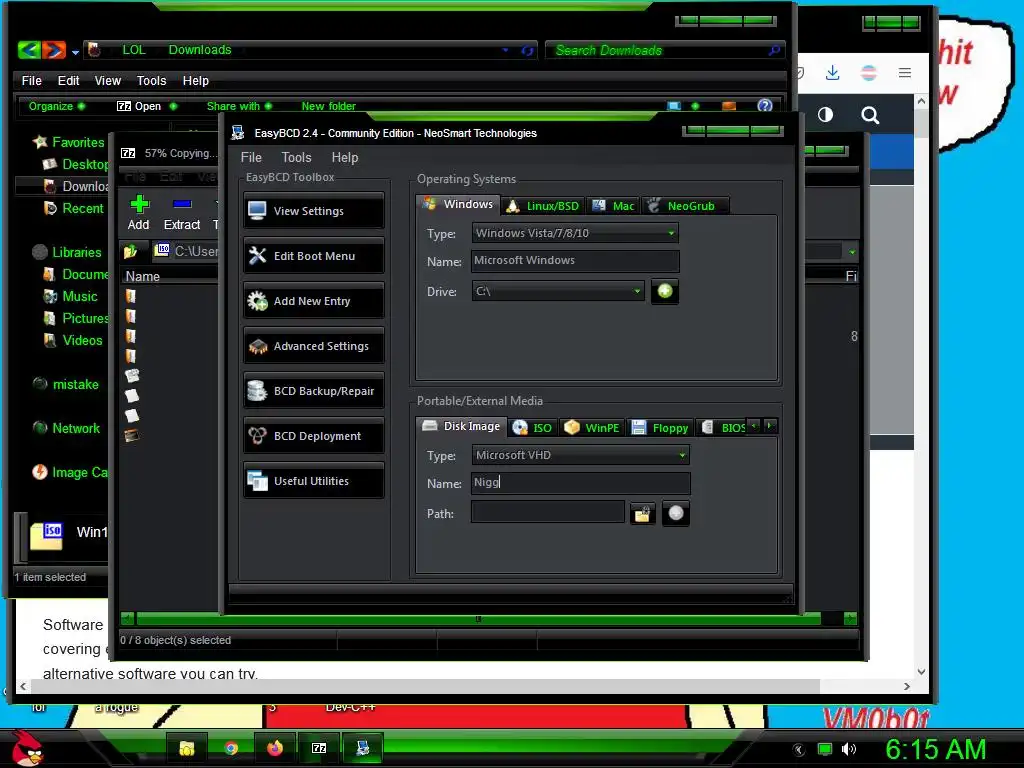Select the WinPE media tab
The height and width of the screenshot is (768, 1024).
(592, 428)
